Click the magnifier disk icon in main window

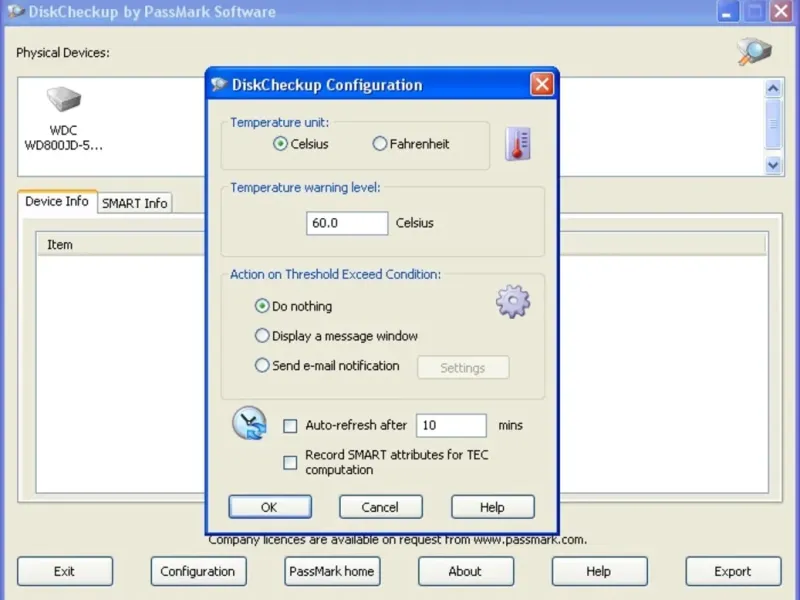point(754,51)
